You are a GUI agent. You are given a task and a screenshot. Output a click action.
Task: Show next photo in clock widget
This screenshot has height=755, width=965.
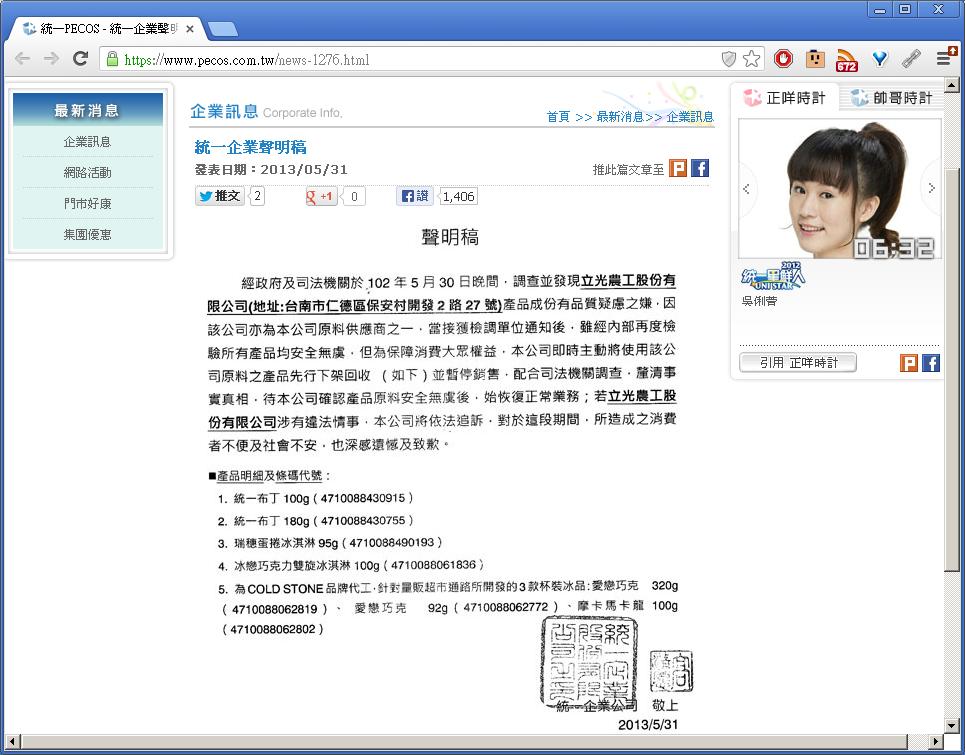pyautogui.click(x=931, y=188)
